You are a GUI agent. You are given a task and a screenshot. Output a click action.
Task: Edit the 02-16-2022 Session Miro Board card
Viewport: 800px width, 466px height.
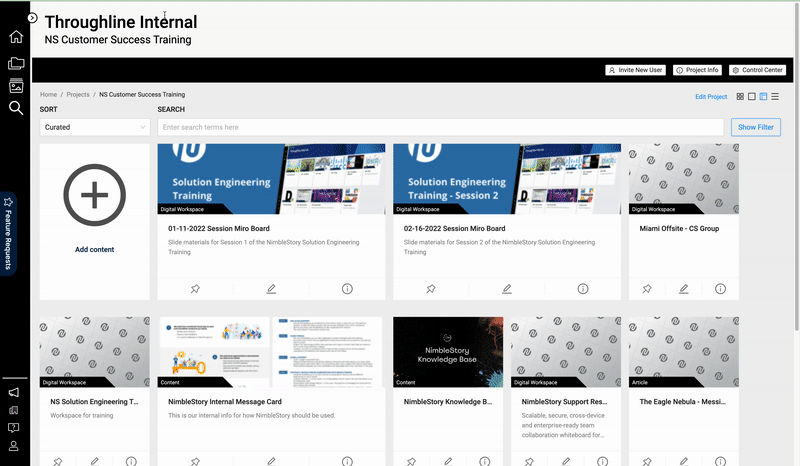coord(507,289)
